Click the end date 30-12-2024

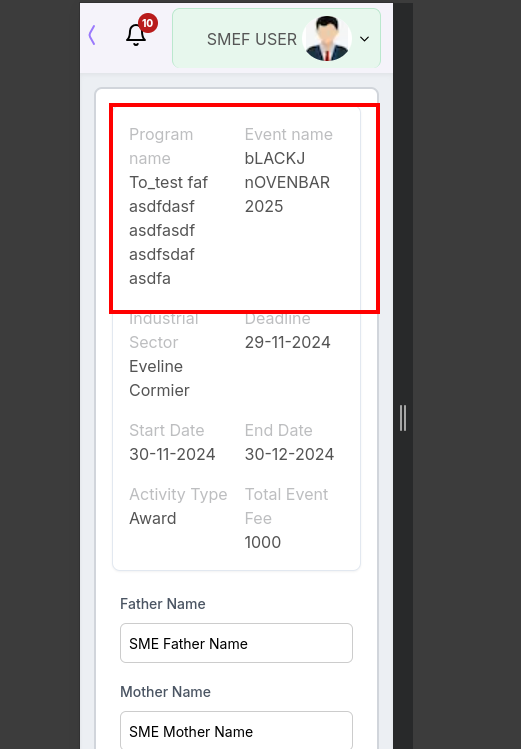[x=289, y=454]
